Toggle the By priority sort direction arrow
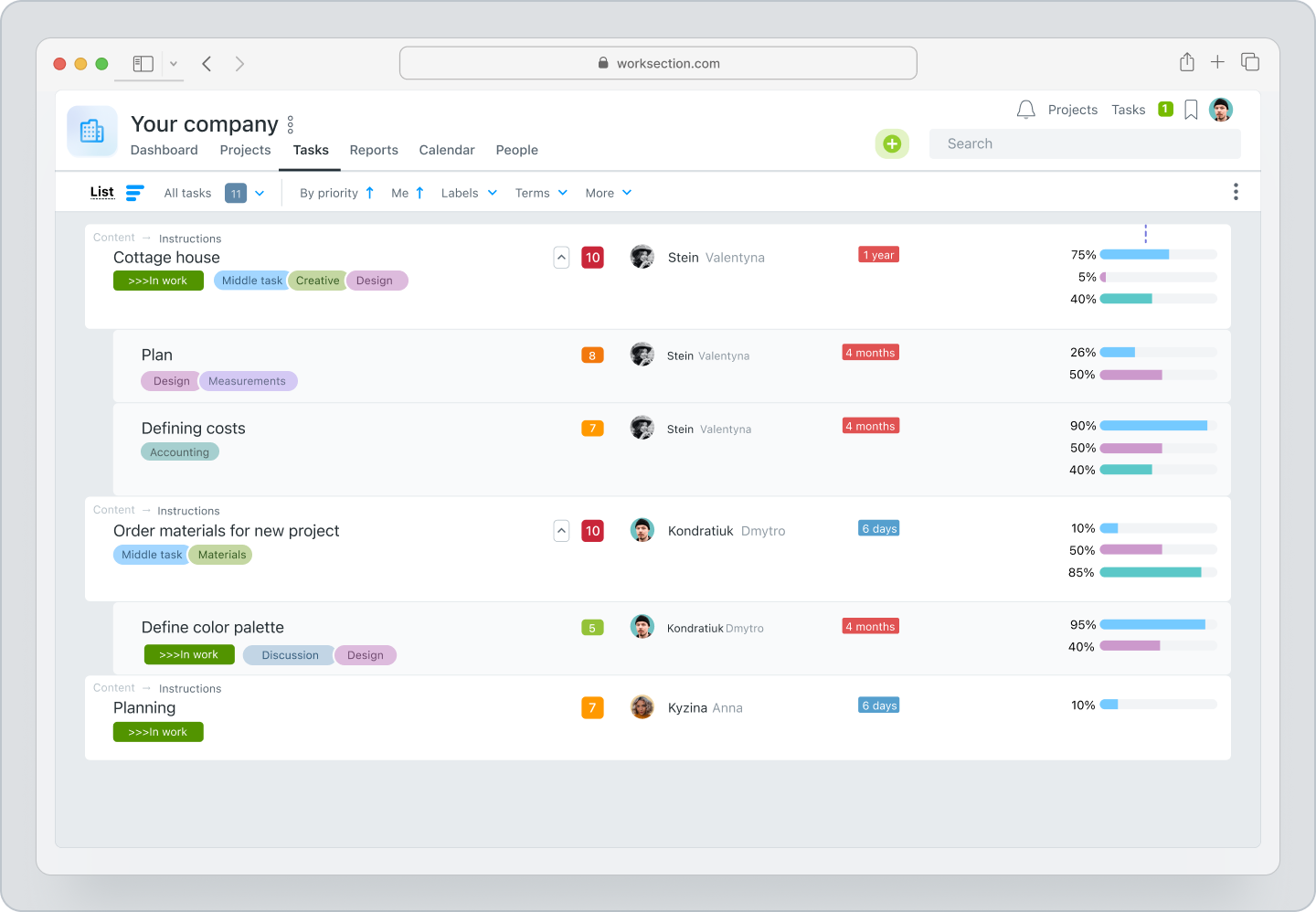Viewport: 1316px width, 912px height. [369, 192]
